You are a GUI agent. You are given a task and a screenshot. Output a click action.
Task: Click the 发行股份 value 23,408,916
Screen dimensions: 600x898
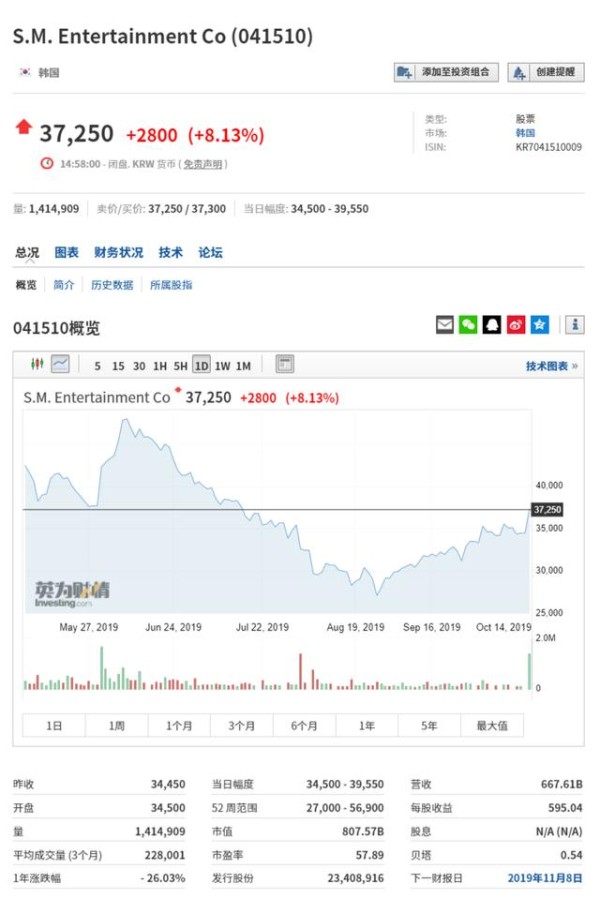tap(356, 877)
